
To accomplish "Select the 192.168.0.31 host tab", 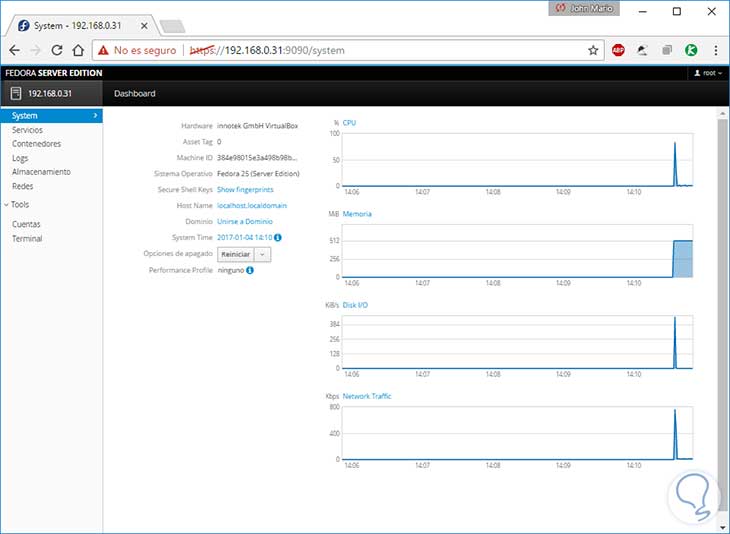I will [x=51, y=93].
